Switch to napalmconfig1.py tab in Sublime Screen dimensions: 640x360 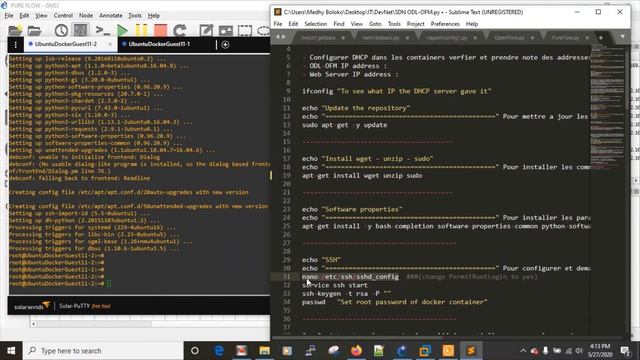pos(447,38)
